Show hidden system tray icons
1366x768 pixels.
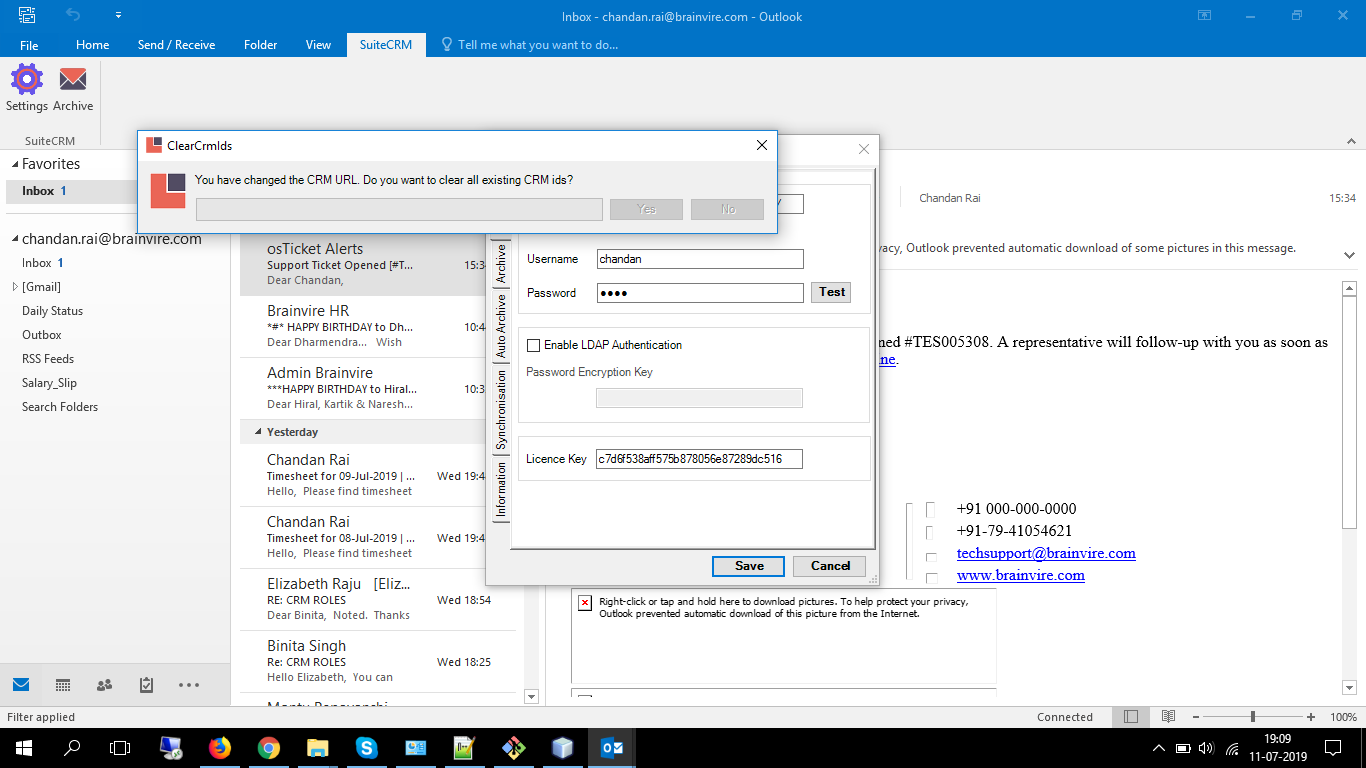click(1159, 748)
